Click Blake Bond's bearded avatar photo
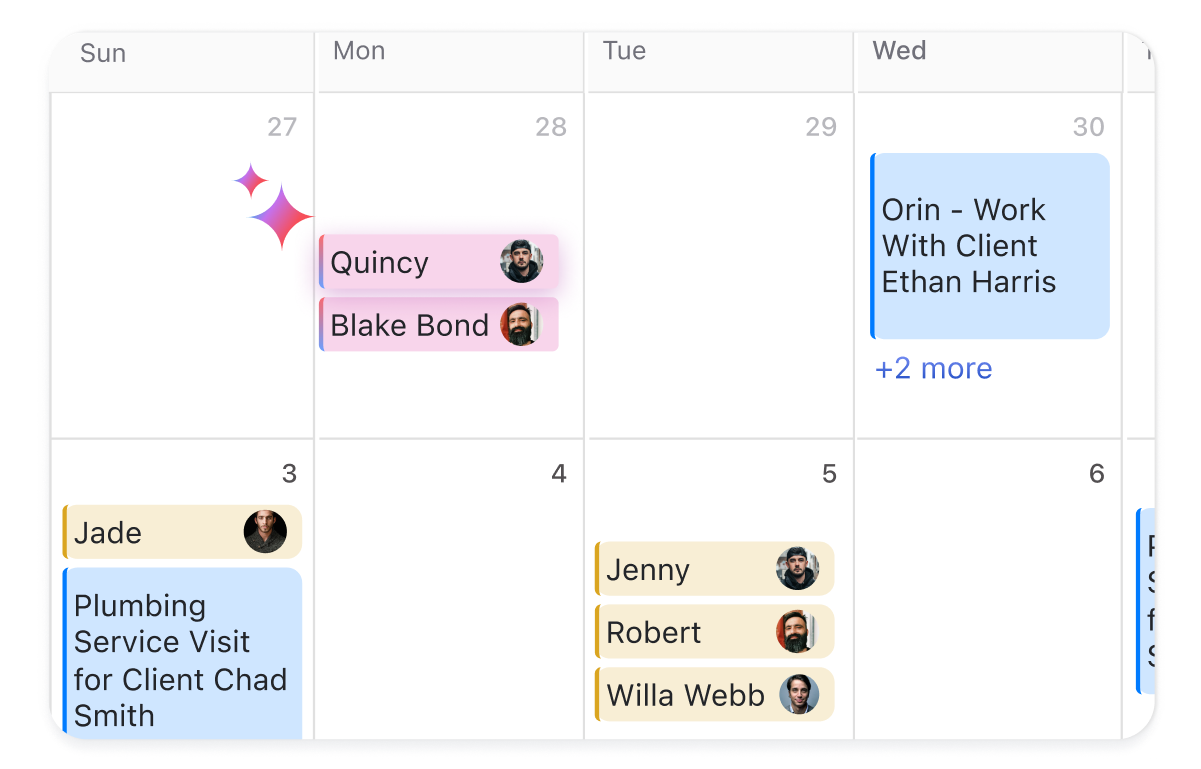The image size is (1201, 769). point(522,325)
